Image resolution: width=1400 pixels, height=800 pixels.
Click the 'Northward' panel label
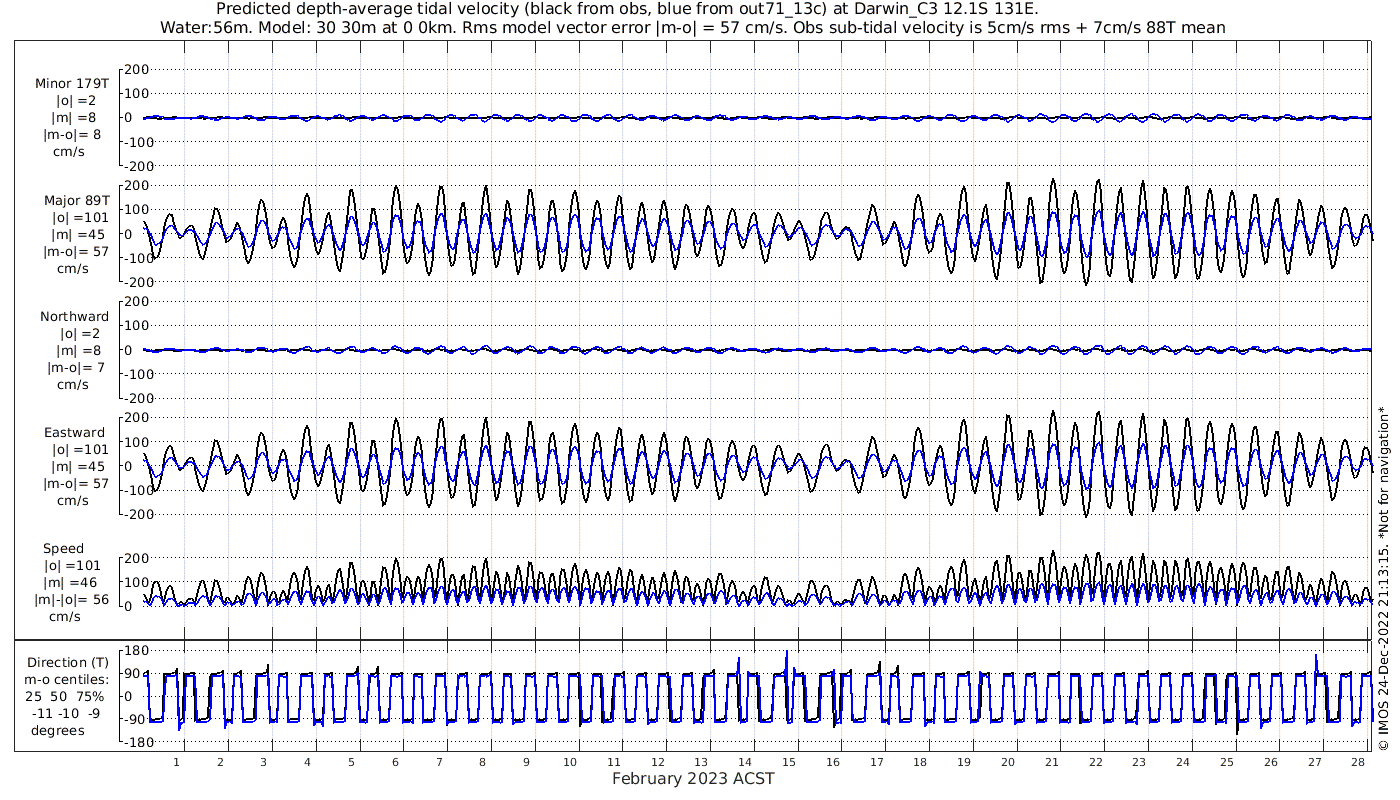74,317
